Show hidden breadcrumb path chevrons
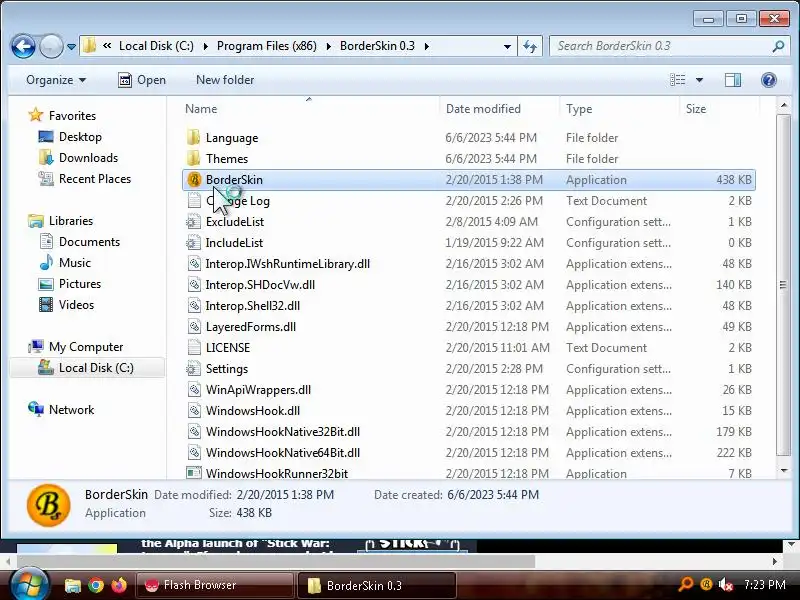Viewport: 800px width, 600px height. [107, 46]
